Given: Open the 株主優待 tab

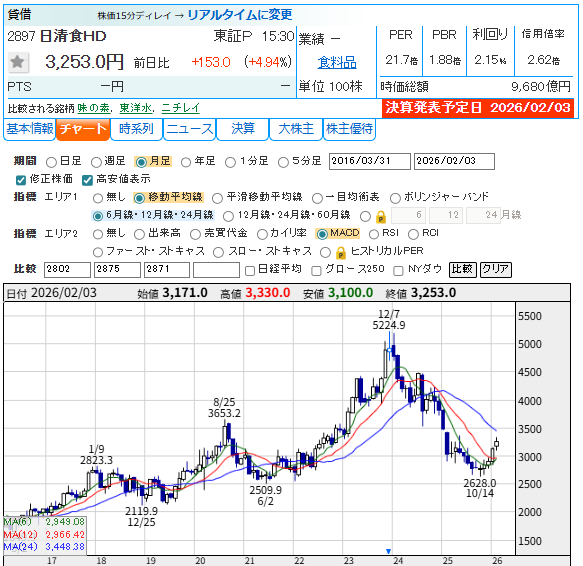Looking at the screenshot, I should (349, 129).
